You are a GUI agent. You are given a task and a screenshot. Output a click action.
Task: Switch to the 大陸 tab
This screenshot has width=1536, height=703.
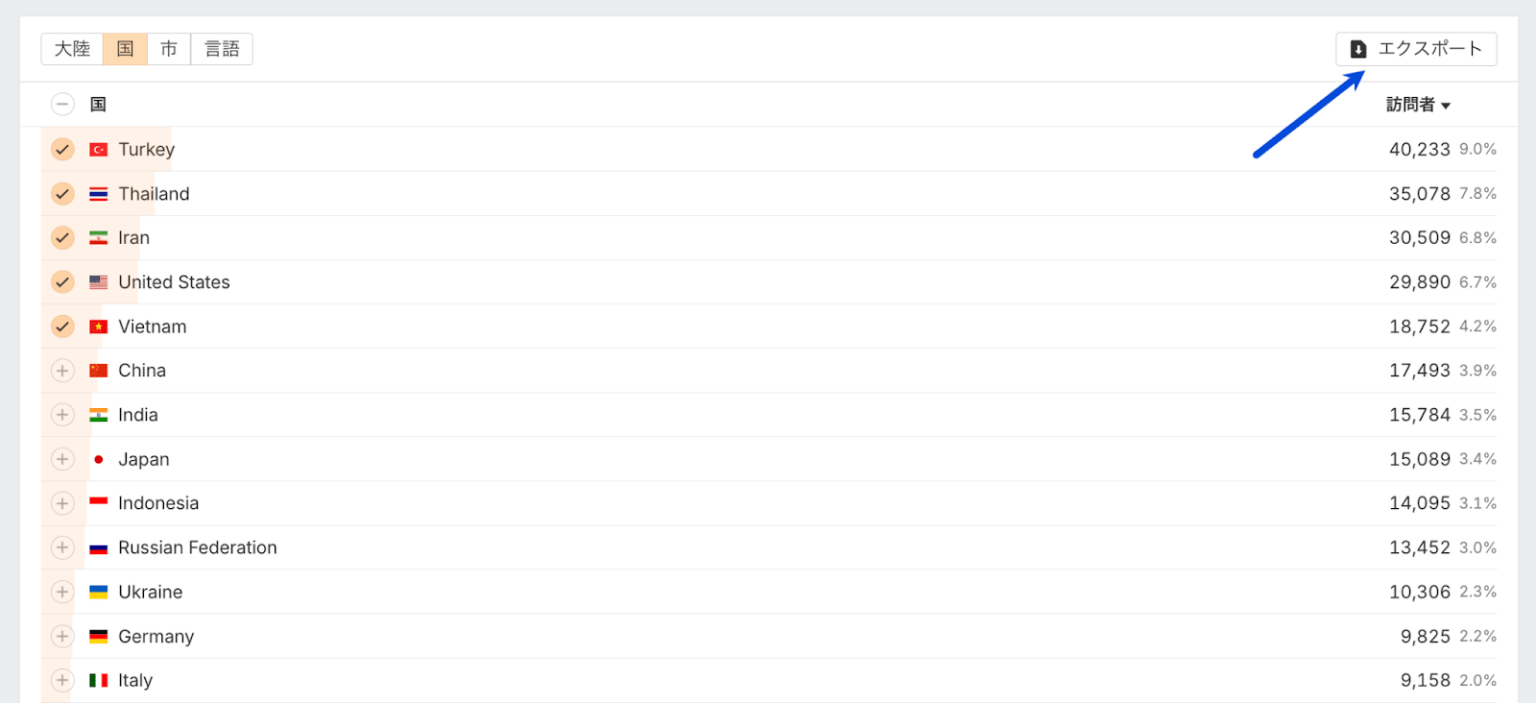pyautogui.click(x=72, y=49)
